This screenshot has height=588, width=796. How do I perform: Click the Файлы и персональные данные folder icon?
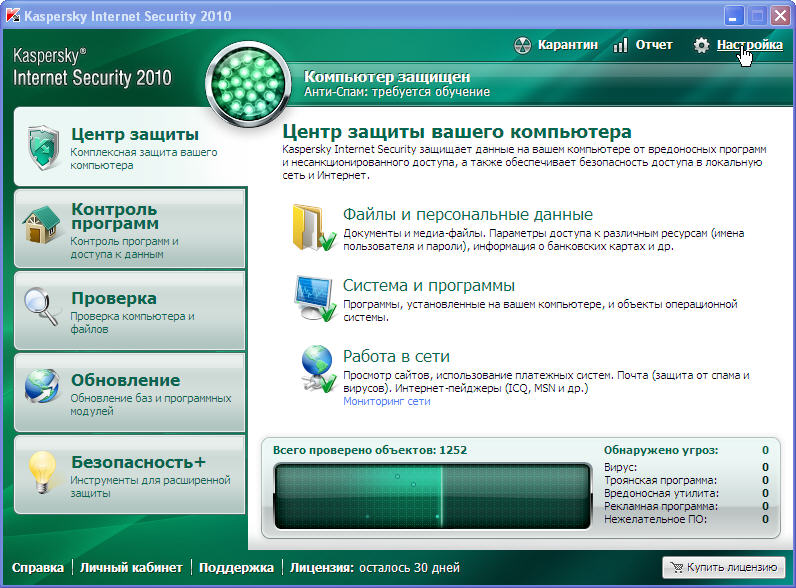point(314,227)
